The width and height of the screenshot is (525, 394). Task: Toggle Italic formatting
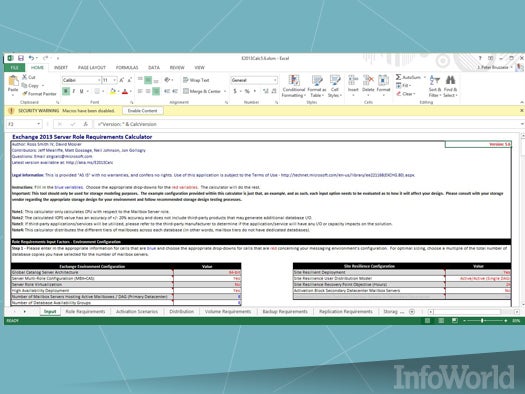(x=74, y=91)
